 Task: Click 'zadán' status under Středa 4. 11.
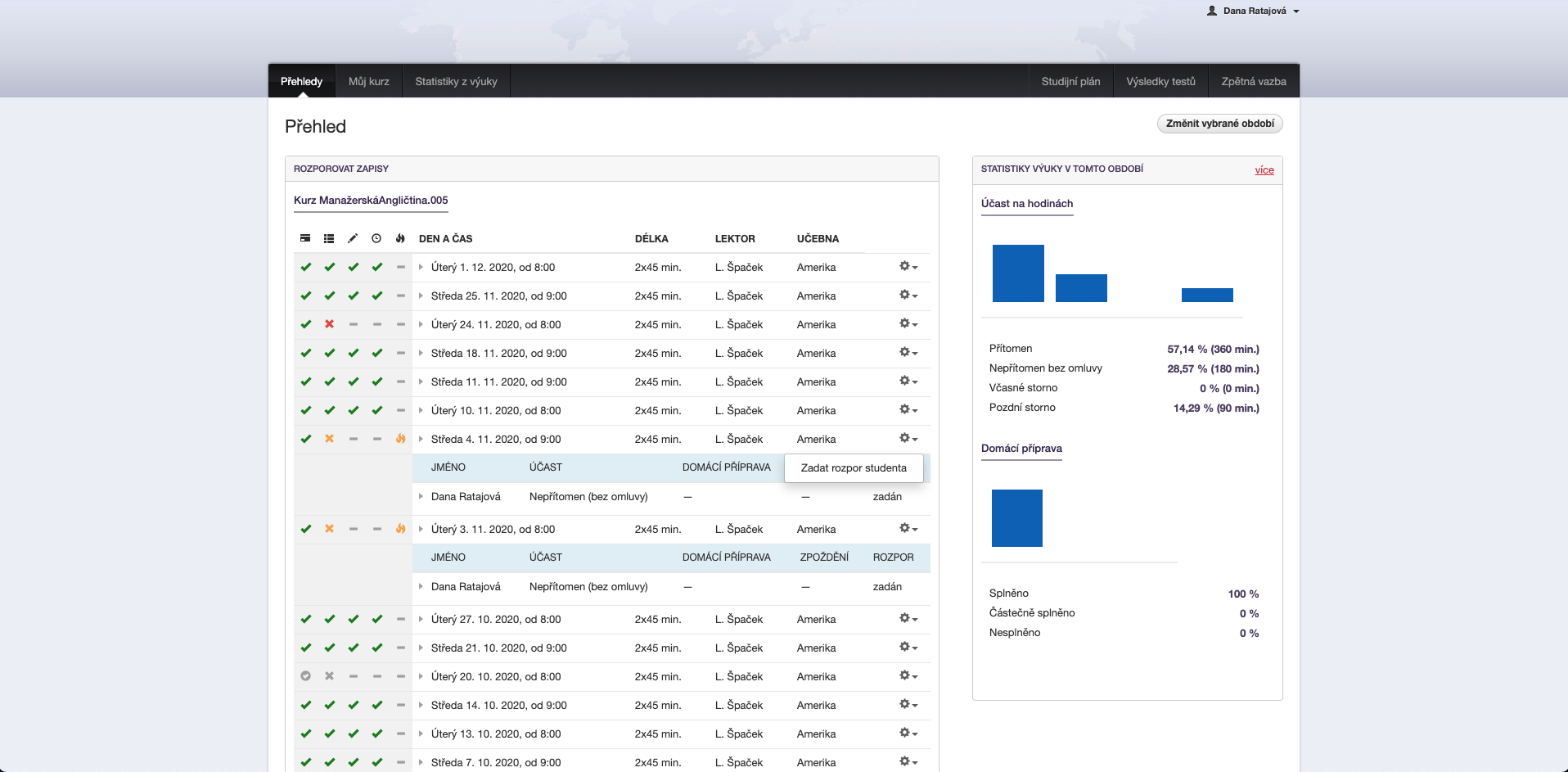tap(887, 496)
